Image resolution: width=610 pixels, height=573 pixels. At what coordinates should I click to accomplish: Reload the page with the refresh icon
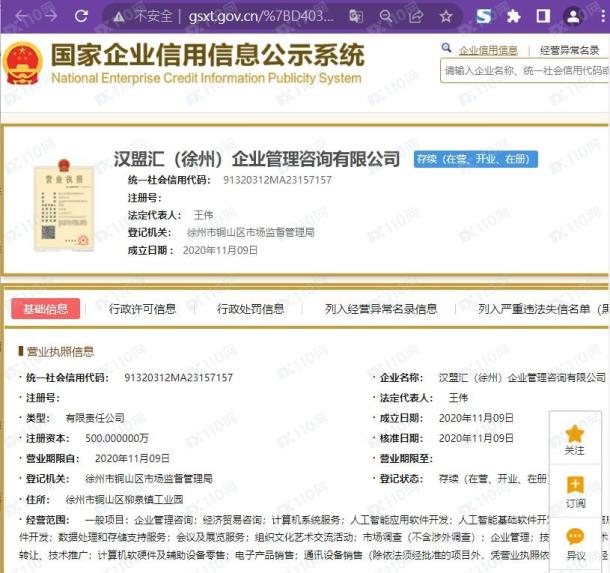pos(81,16)
